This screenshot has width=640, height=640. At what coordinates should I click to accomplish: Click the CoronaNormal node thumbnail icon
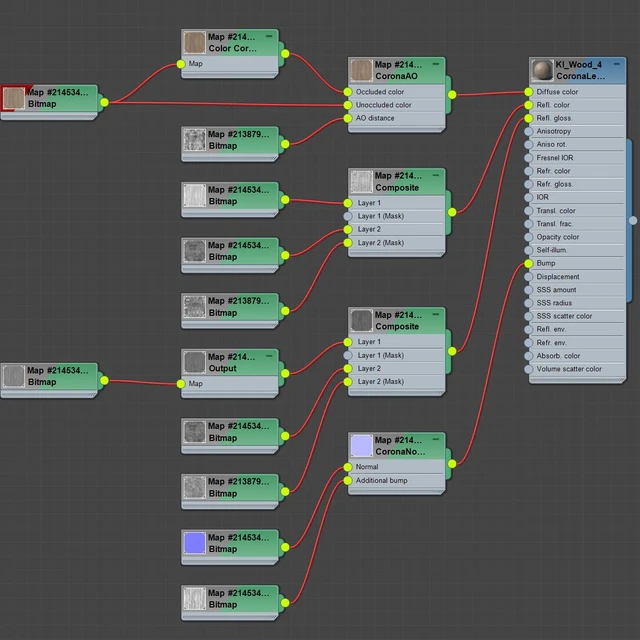361,446
